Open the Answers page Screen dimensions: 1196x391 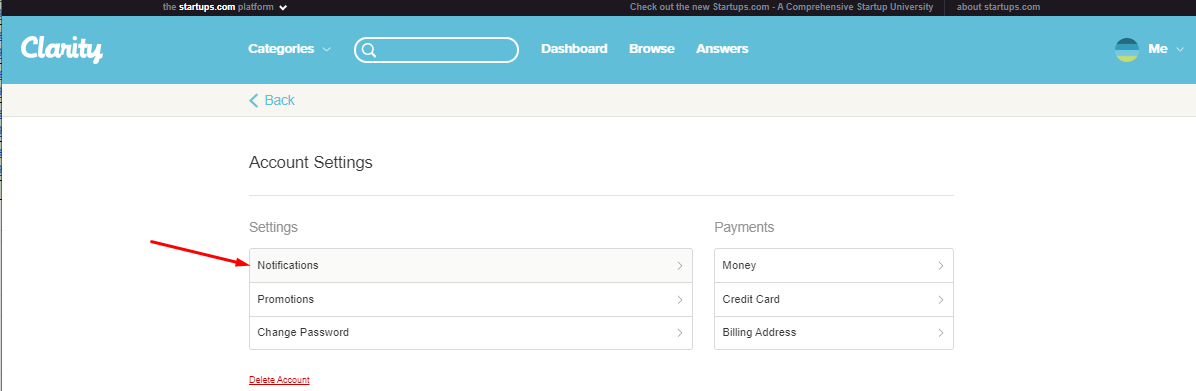[x=722, y=49]
